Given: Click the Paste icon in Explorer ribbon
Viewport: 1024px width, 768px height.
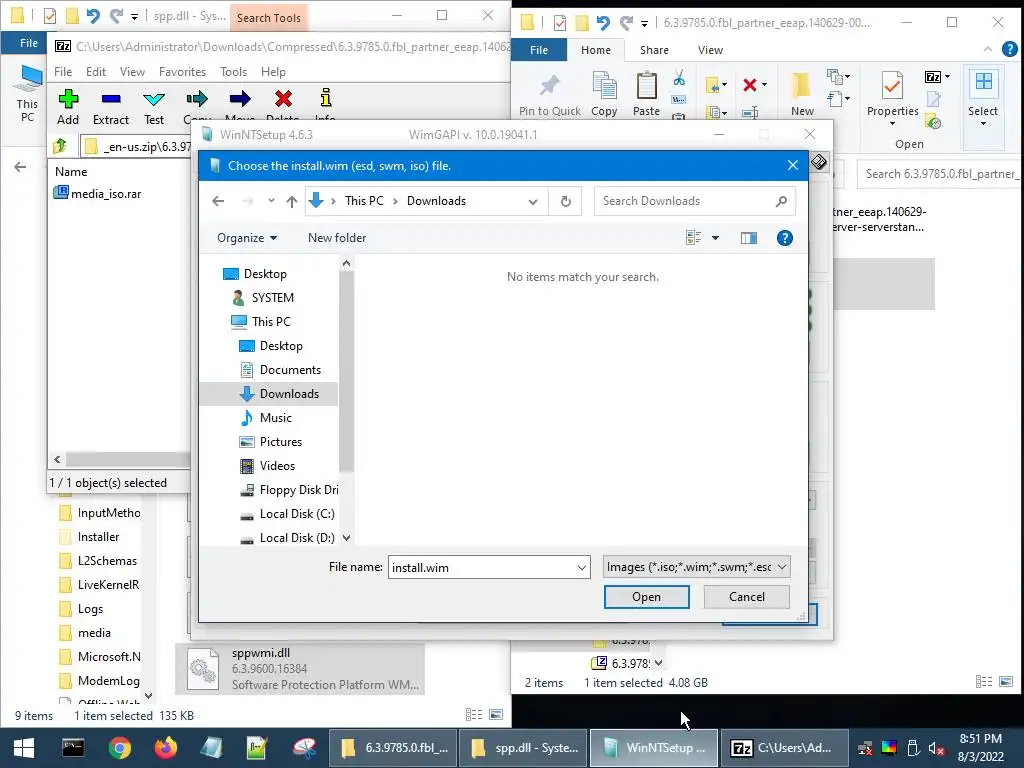Looking at the screenshot, I should coord(647,86).
